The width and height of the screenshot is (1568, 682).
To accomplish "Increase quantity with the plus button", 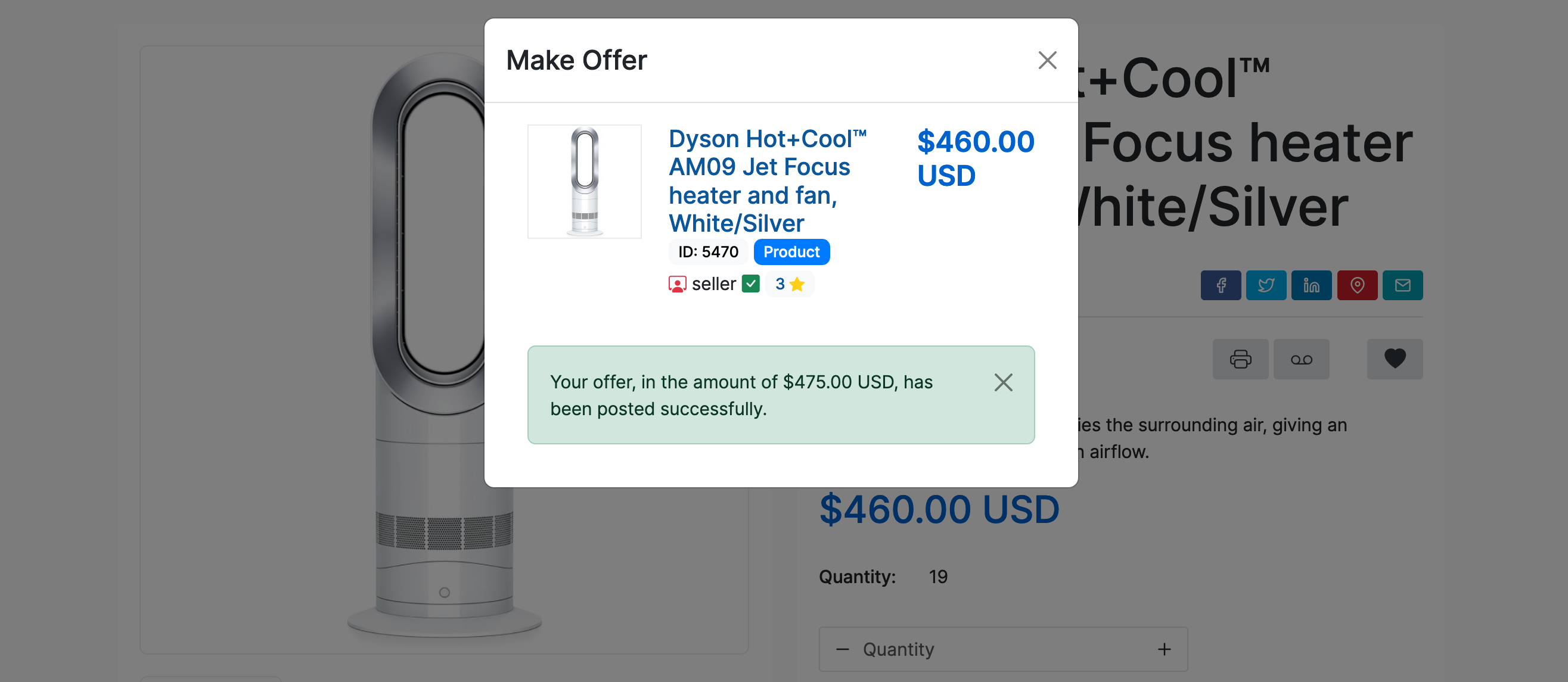I will point(1164,649).
